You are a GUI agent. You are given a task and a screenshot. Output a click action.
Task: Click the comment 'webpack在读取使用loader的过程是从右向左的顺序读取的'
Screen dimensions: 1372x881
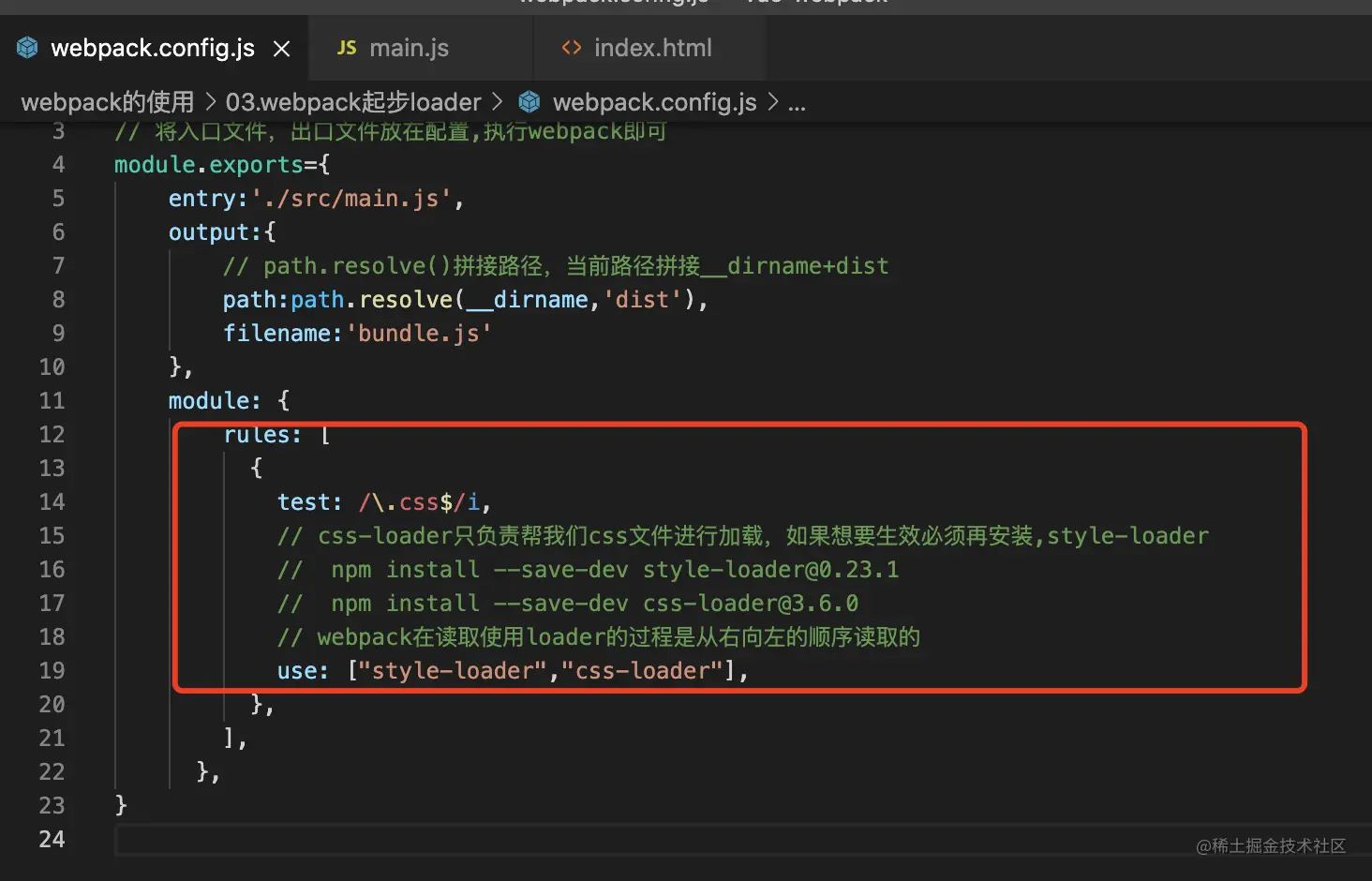(x=599, y=637)
